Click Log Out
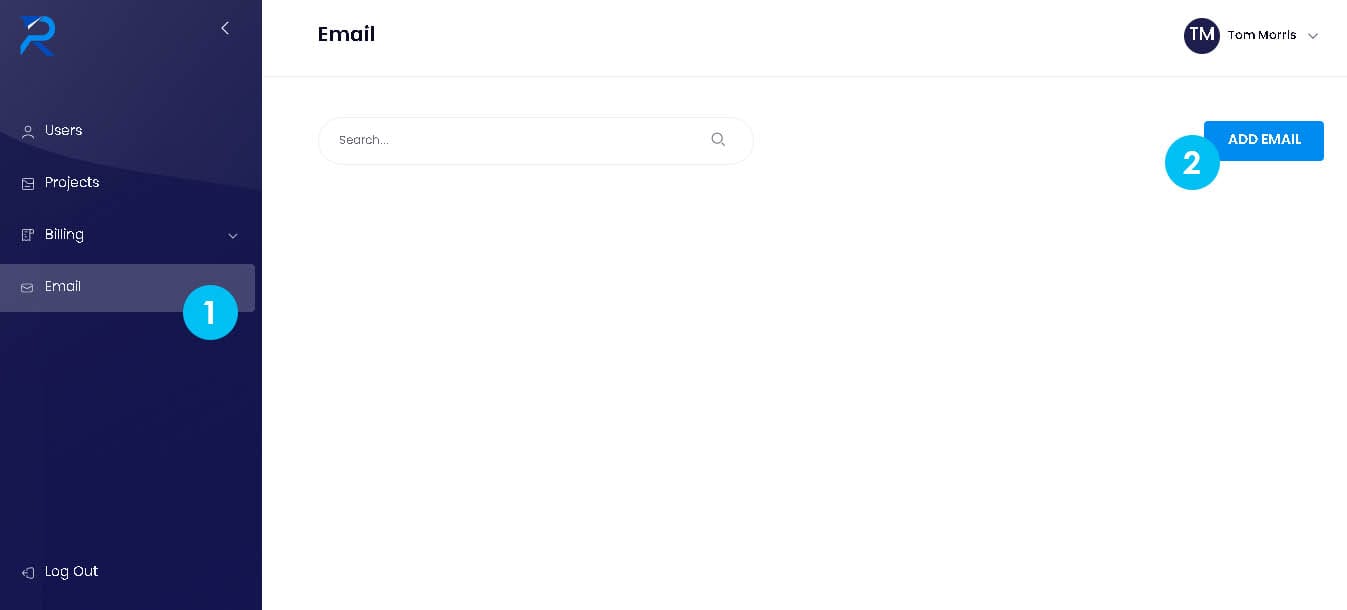This screenshot has height=610, width=1347. [x=71, y=571]
